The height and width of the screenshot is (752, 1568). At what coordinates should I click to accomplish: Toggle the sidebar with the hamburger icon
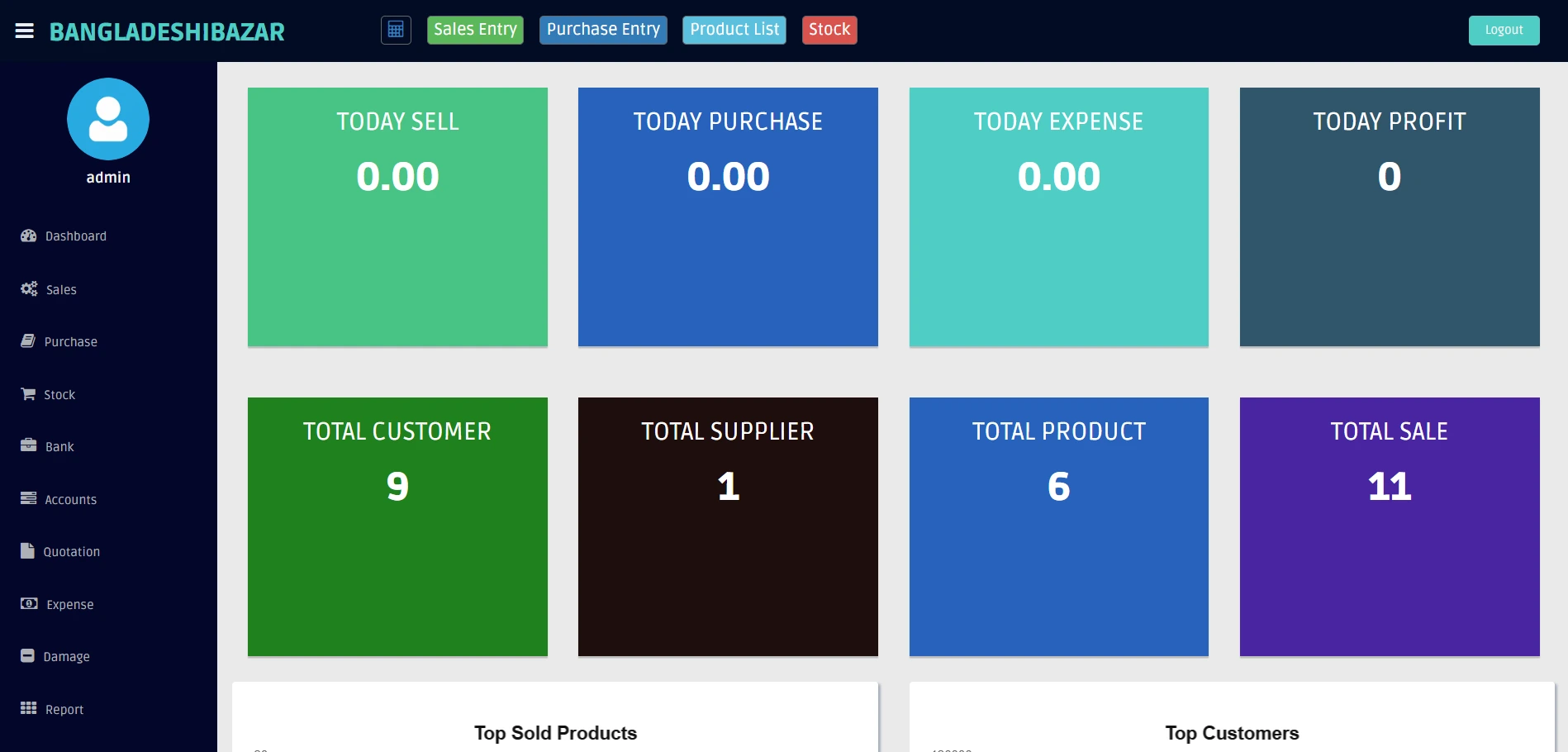point(25,30)
